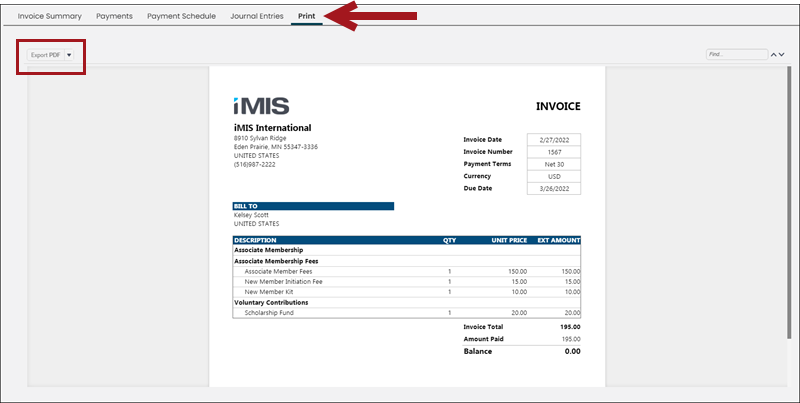Open the Invoice Summary tab

click(49, 16)
